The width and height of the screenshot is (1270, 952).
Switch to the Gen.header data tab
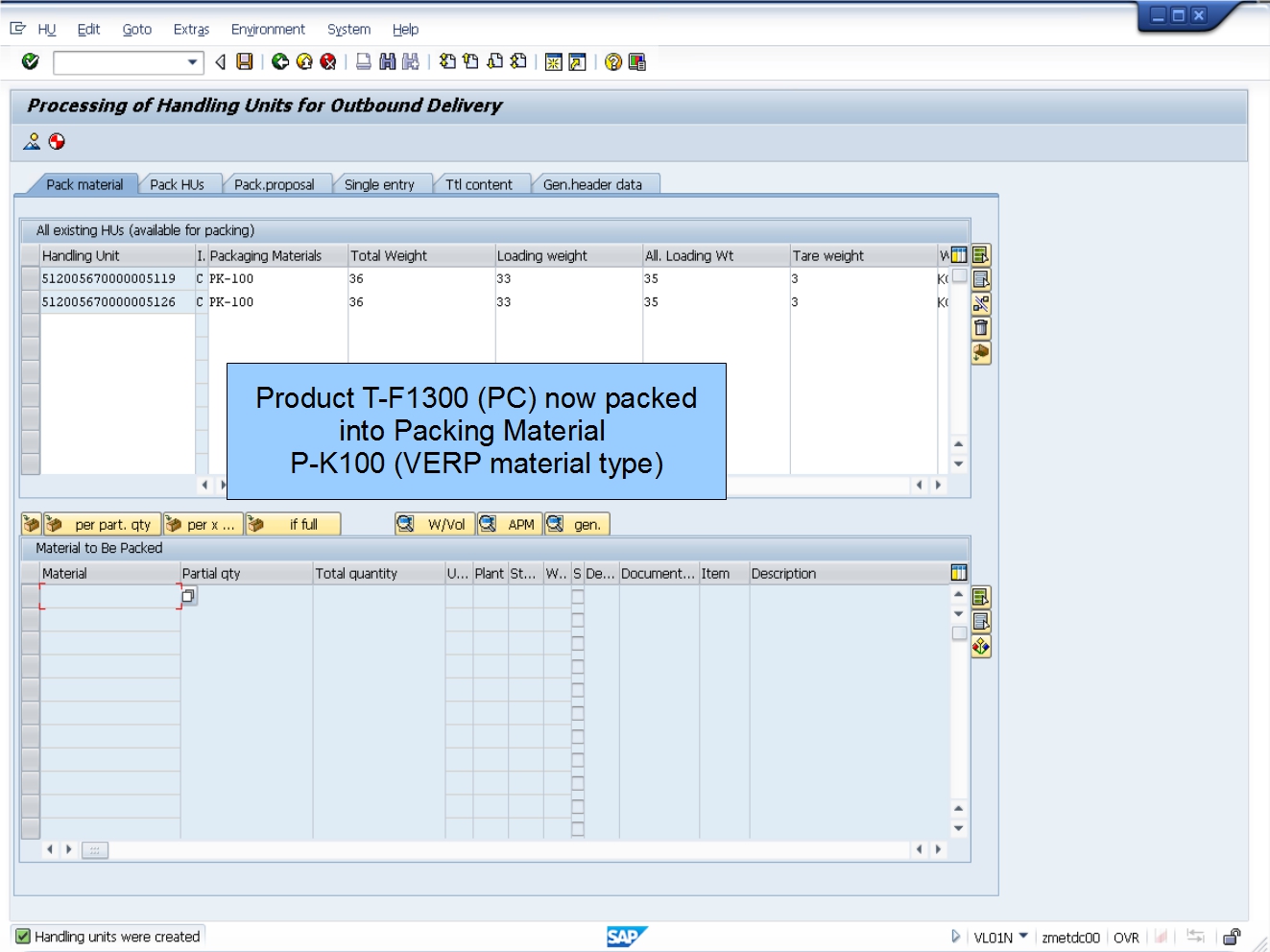593,184
